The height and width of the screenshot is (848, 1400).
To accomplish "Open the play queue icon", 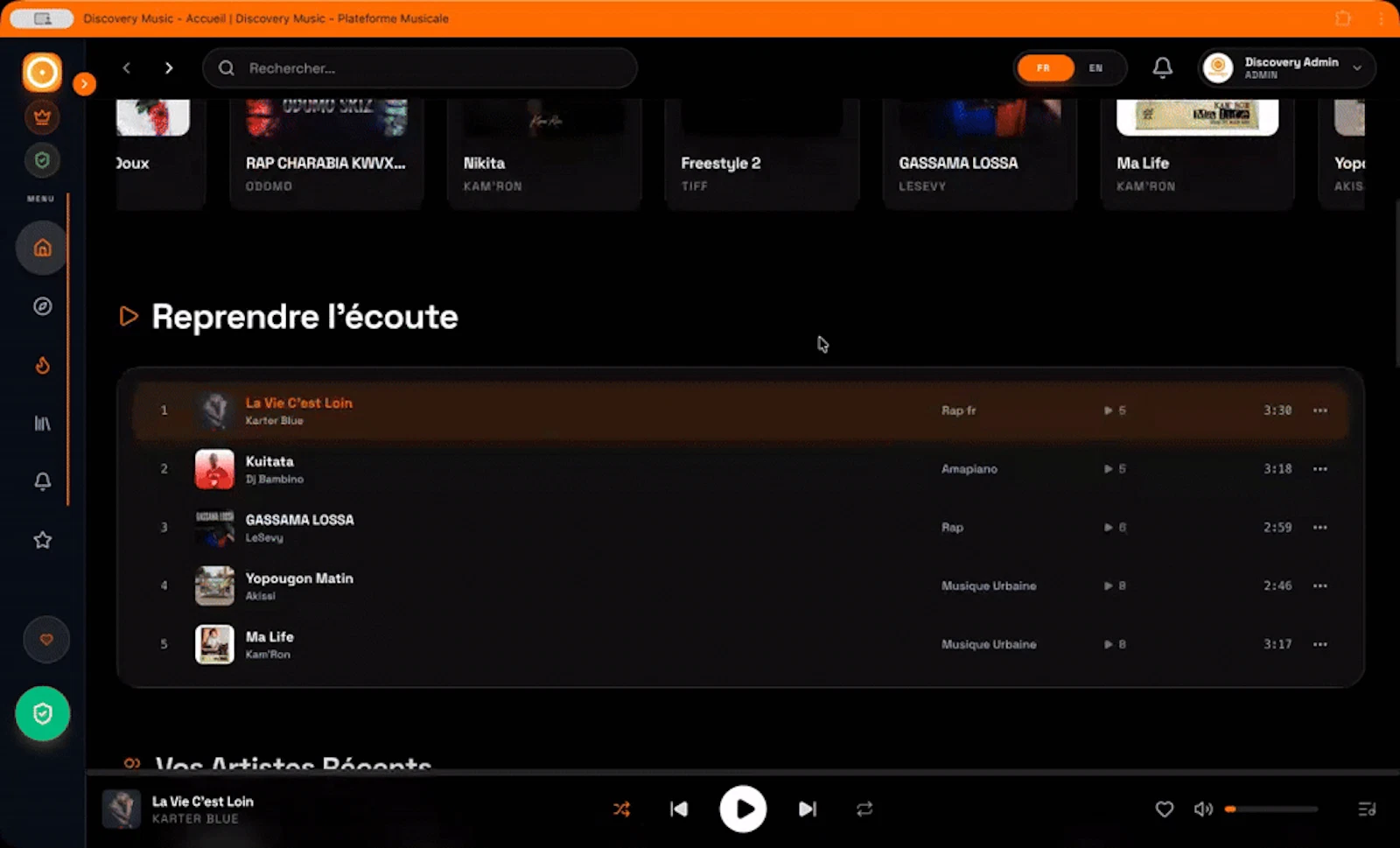I will point(1367,809).
